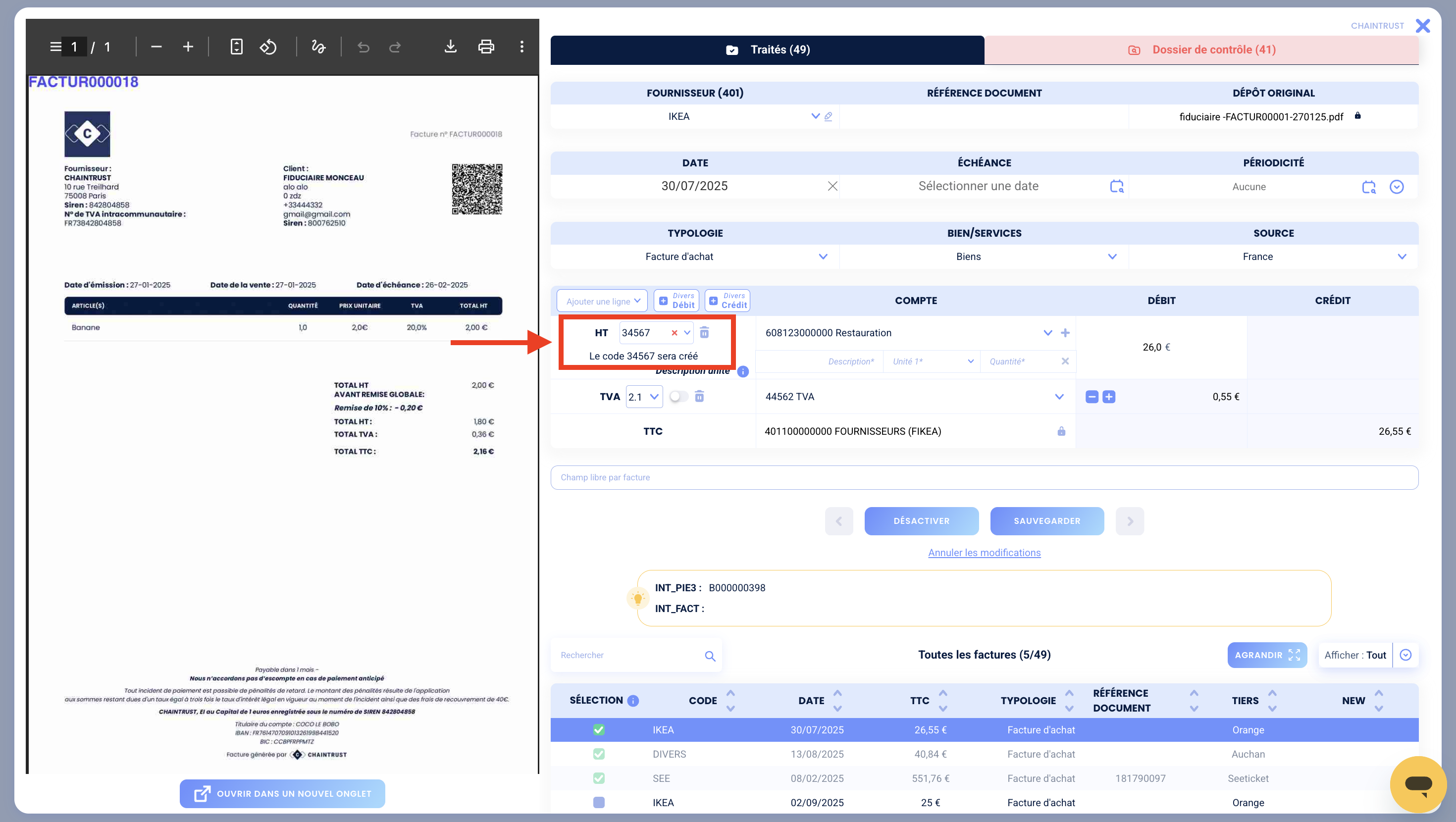Click the search magnifier icon

710,656
